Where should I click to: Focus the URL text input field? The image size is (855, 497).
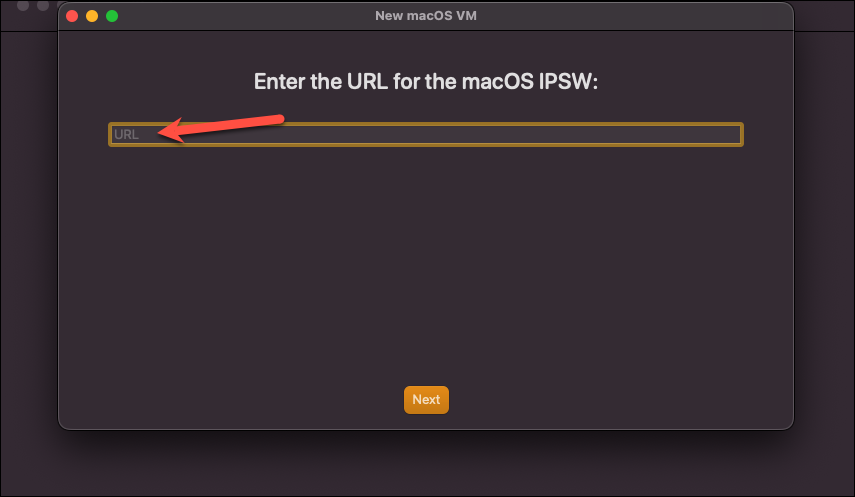click(426, 135)
